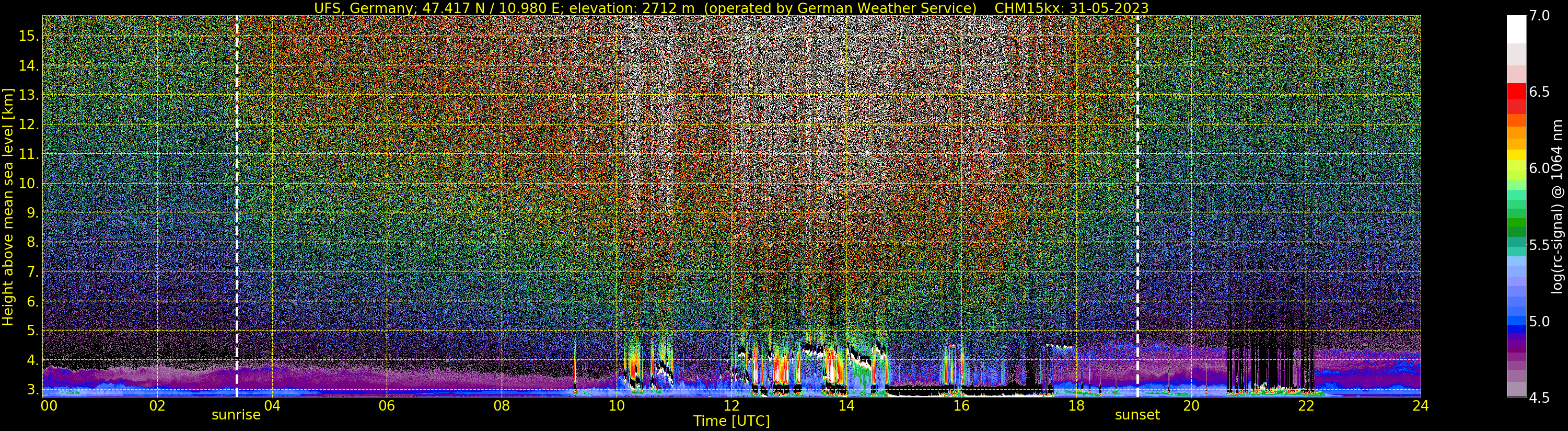Click time axis tick '04'
The width and height of the screenshot is (1568, 431).
point(272,405)
